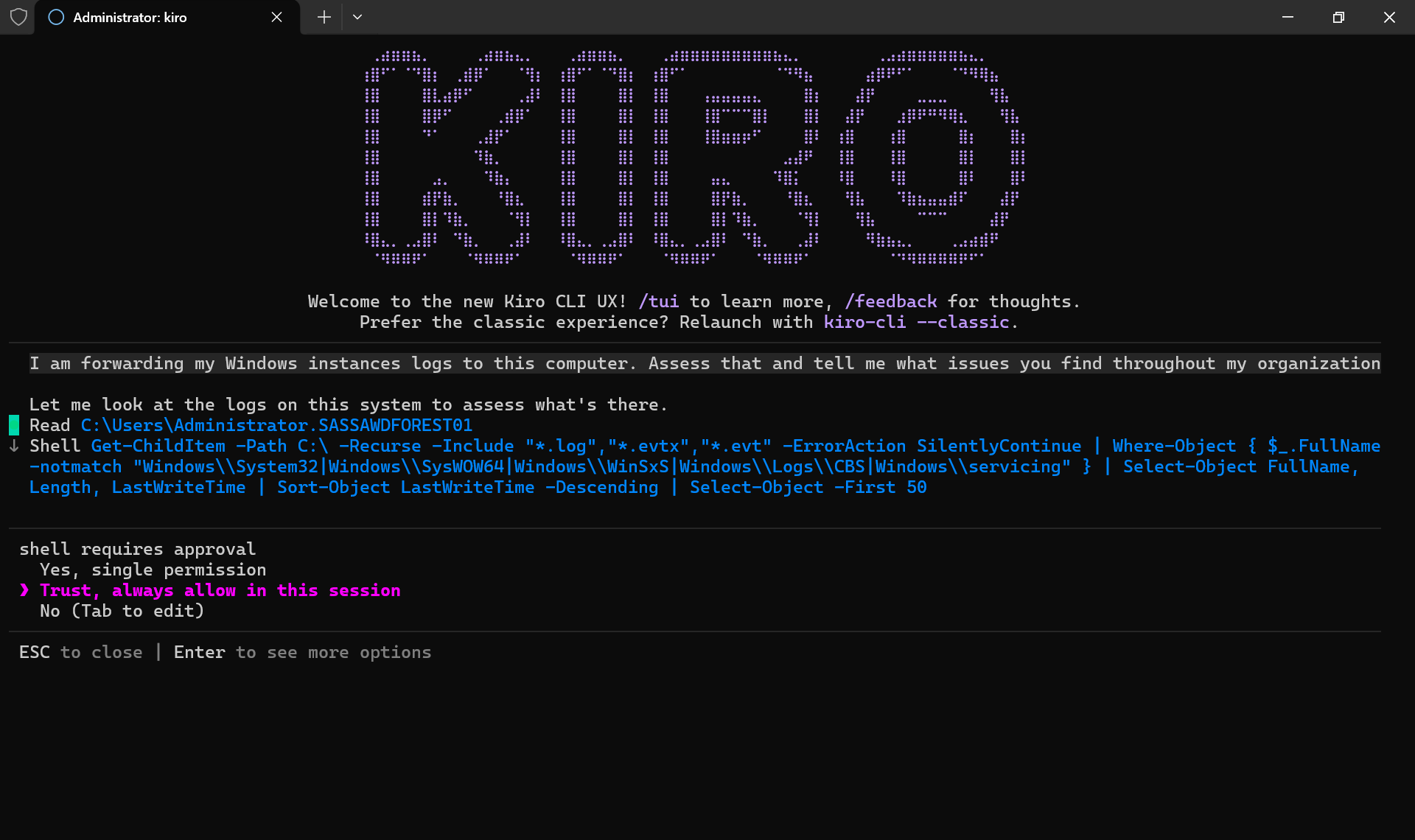This screenshot has height=840, width=1415.
Task: Click the green marker beside Read line
Action: click(x=14, y=425)
